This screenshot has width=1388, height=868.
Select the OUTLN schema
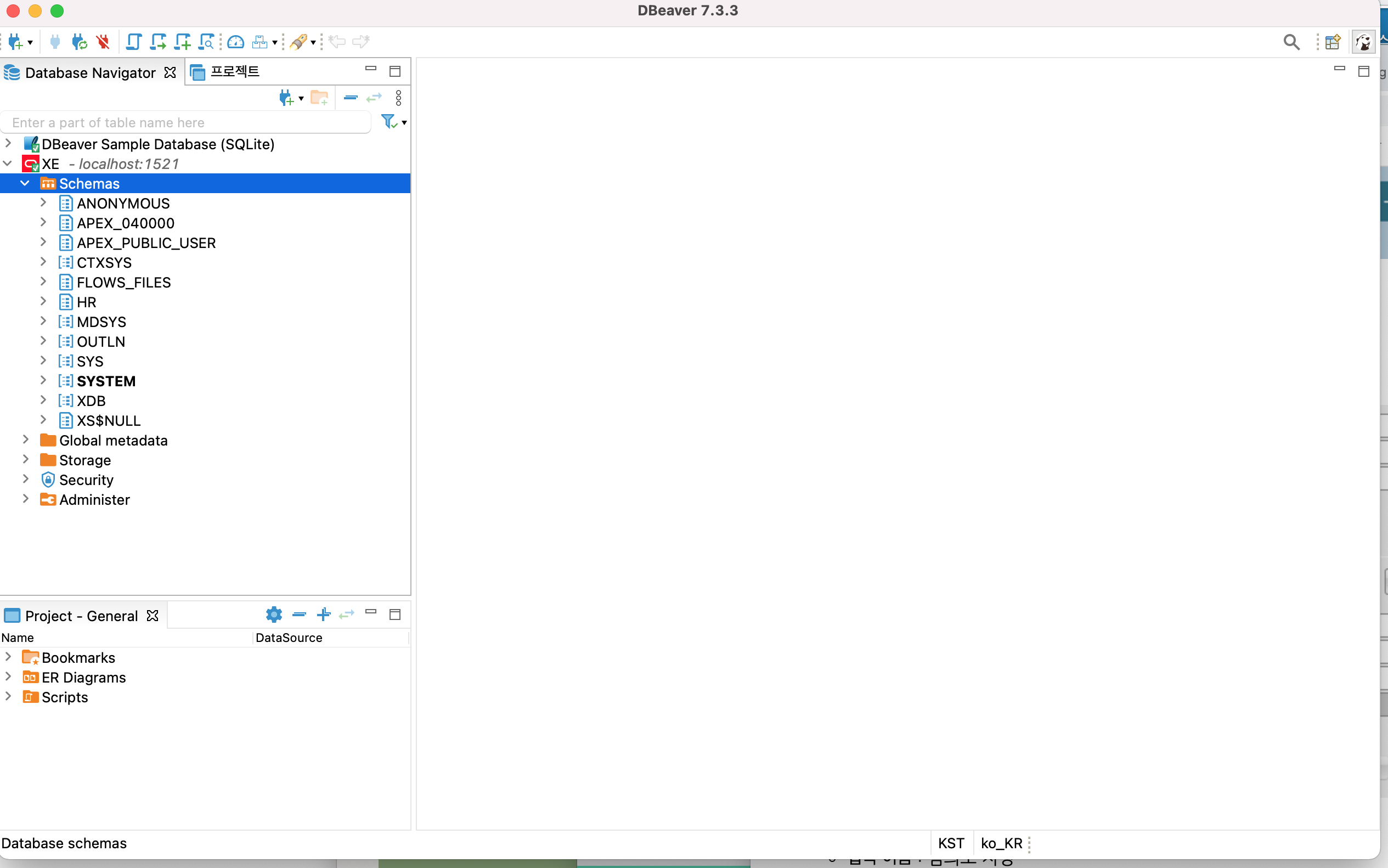pos(100,342)
